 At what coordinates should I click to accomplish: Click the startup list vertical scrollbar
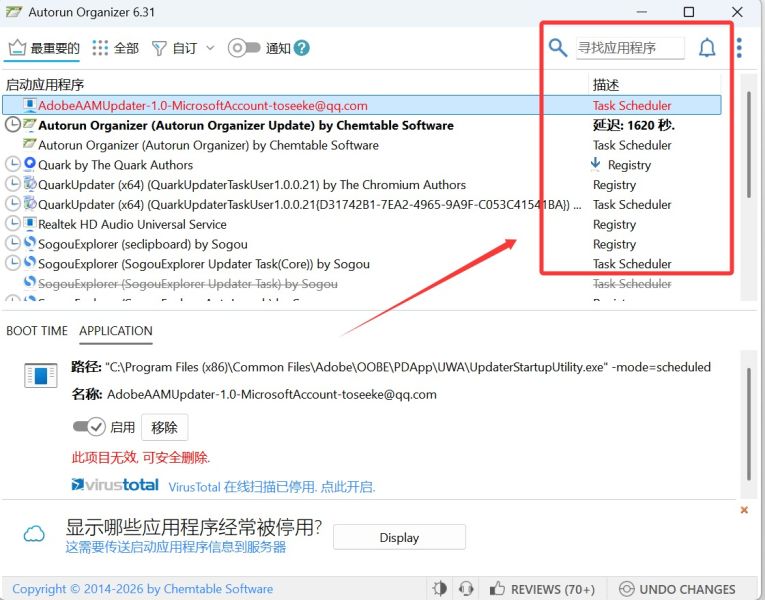pos(748,144)
